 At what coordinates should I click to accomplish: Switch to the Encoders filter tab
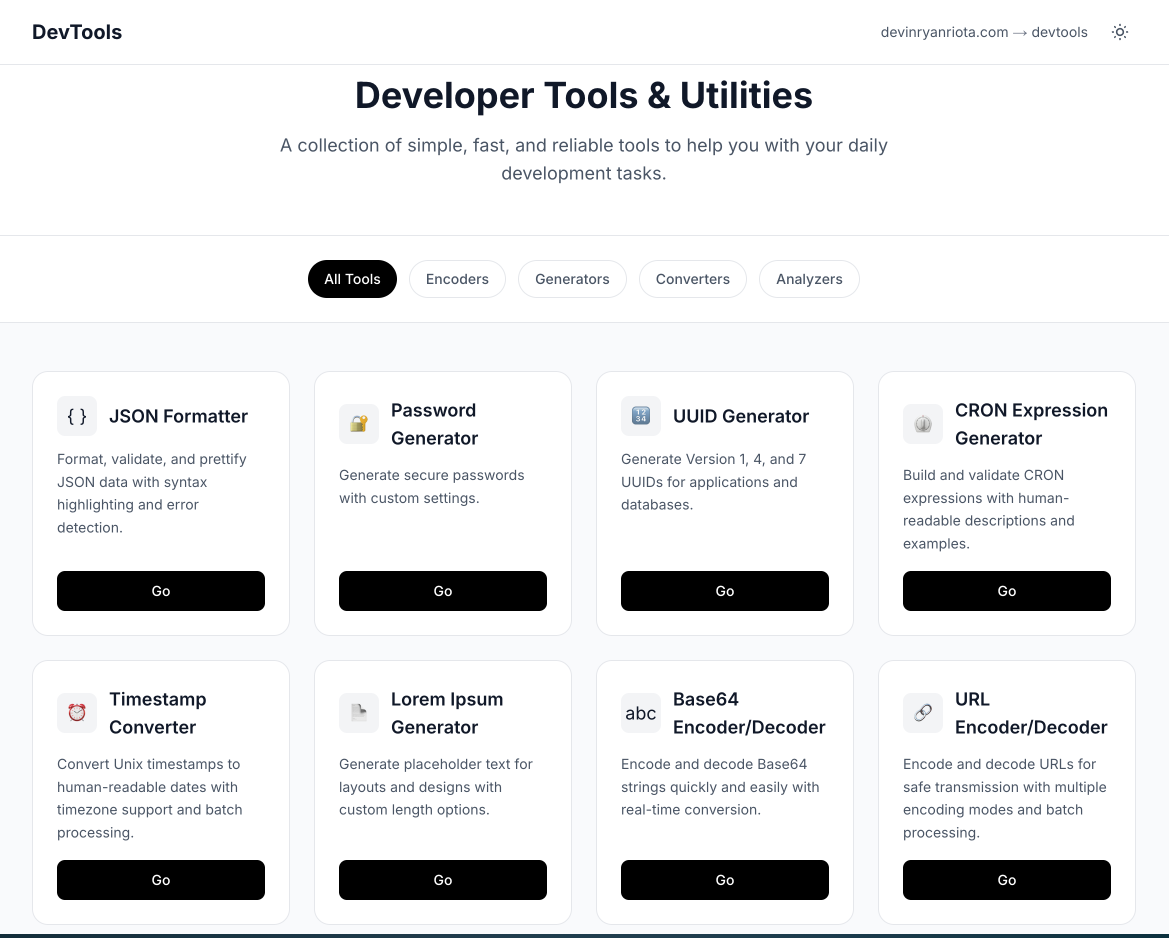pos(457,279)
